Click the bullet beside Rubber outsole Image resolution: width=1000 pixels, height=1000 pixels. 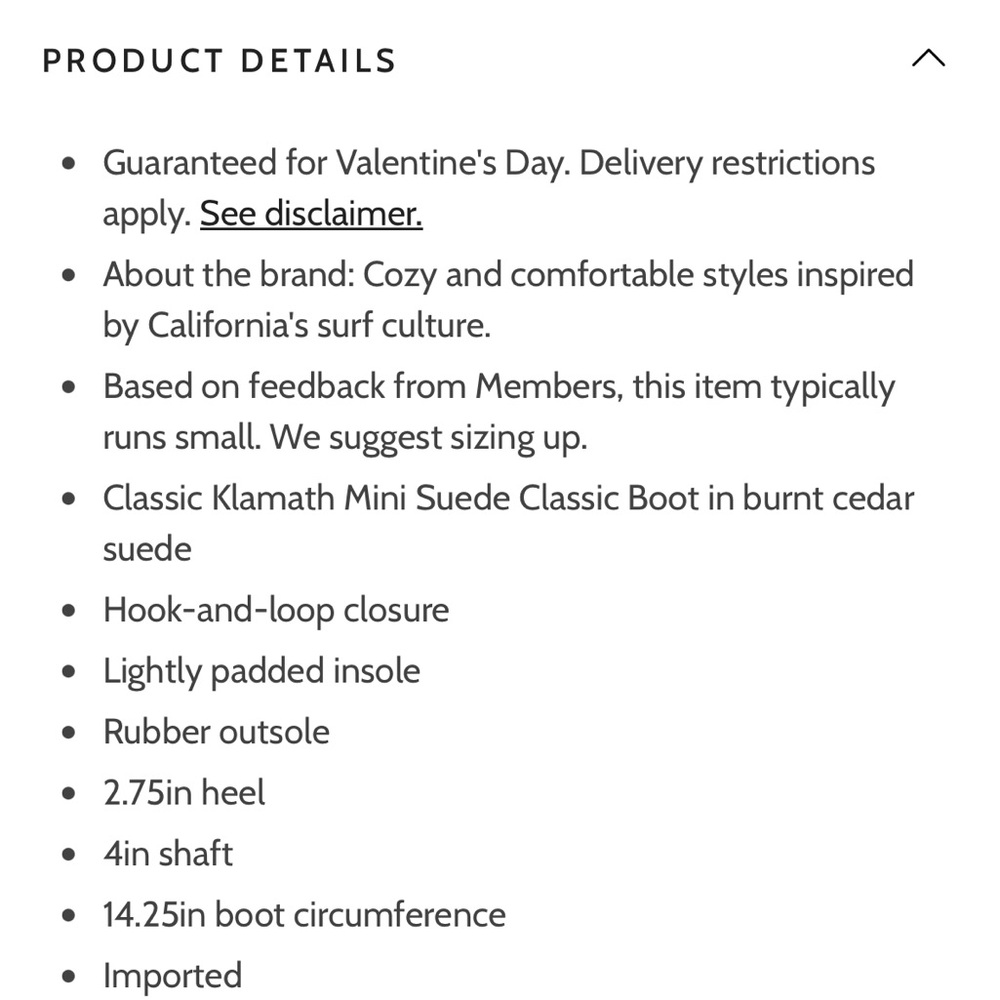point(69,733)
